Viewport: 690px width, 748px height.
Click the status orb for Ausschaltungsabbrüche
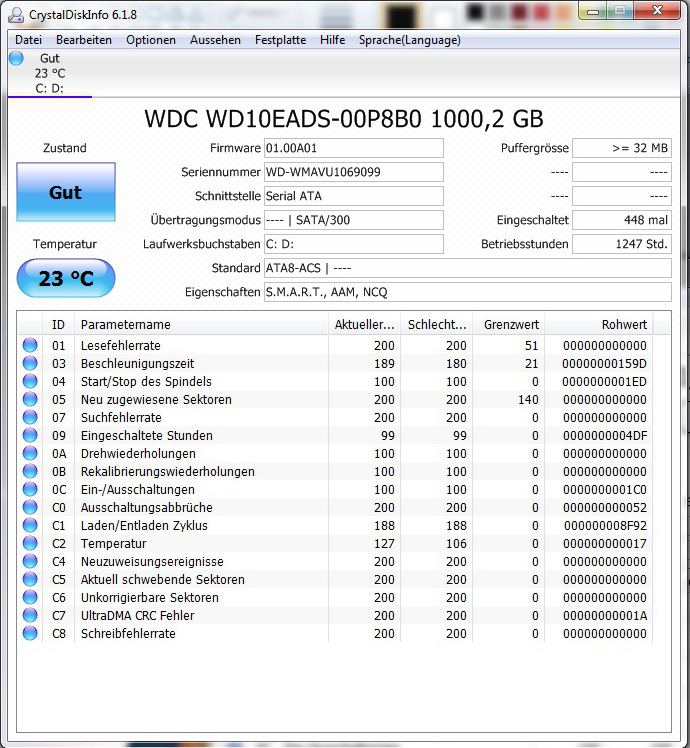click(x=30, y=507)
